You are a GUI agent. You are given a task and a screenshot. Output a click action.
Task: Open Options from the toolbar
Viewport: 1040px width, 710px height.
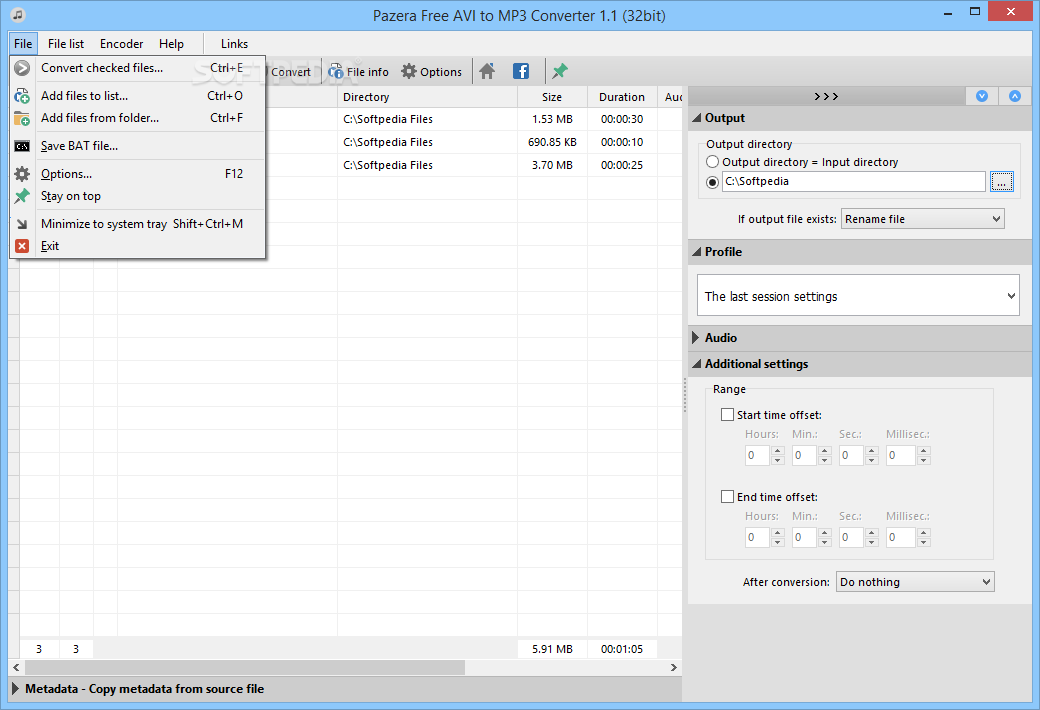pyautogui.click(x=432, y=72)
